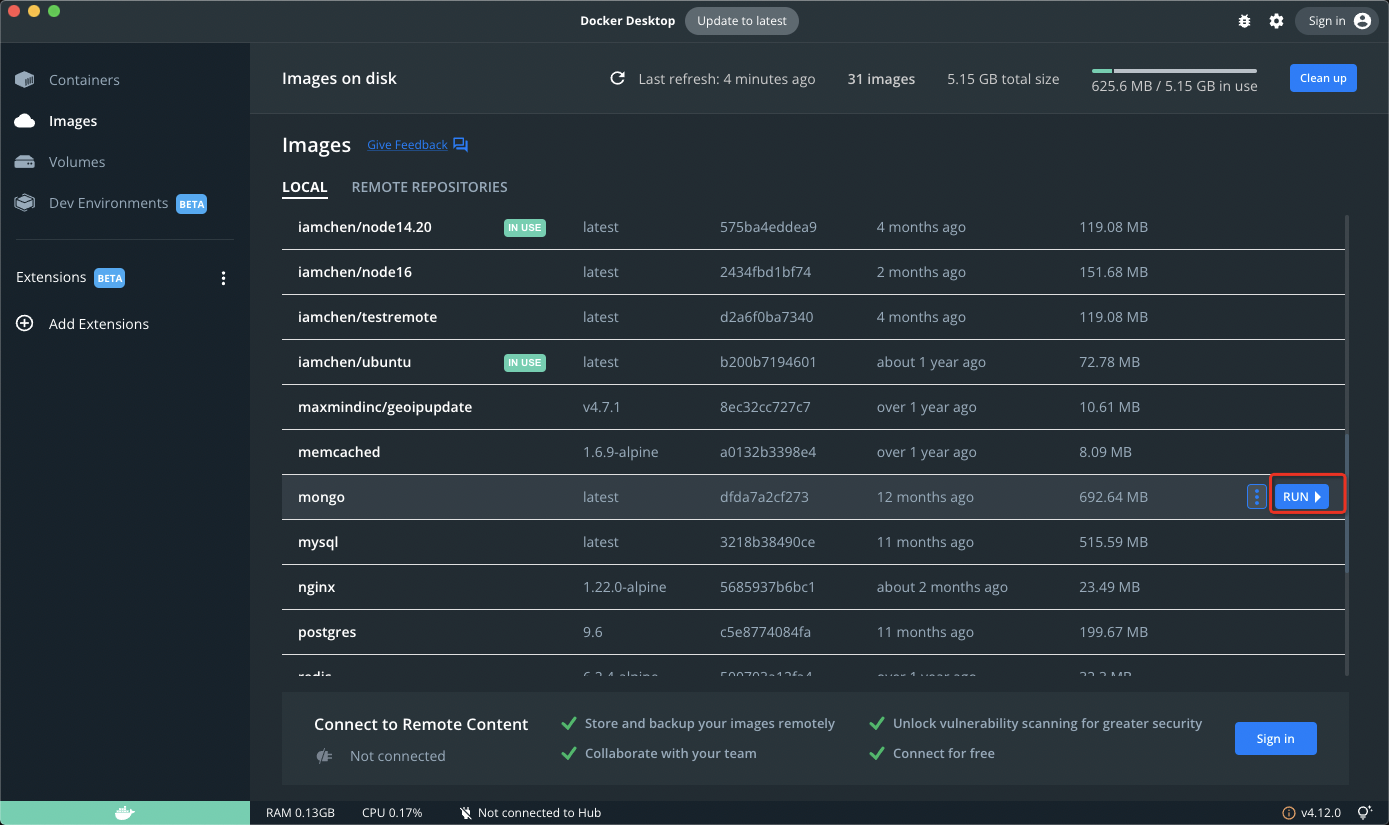Open the Extensions three-dot menu
The height and width of the screenshot is (825, 1389).
point(223,278)
